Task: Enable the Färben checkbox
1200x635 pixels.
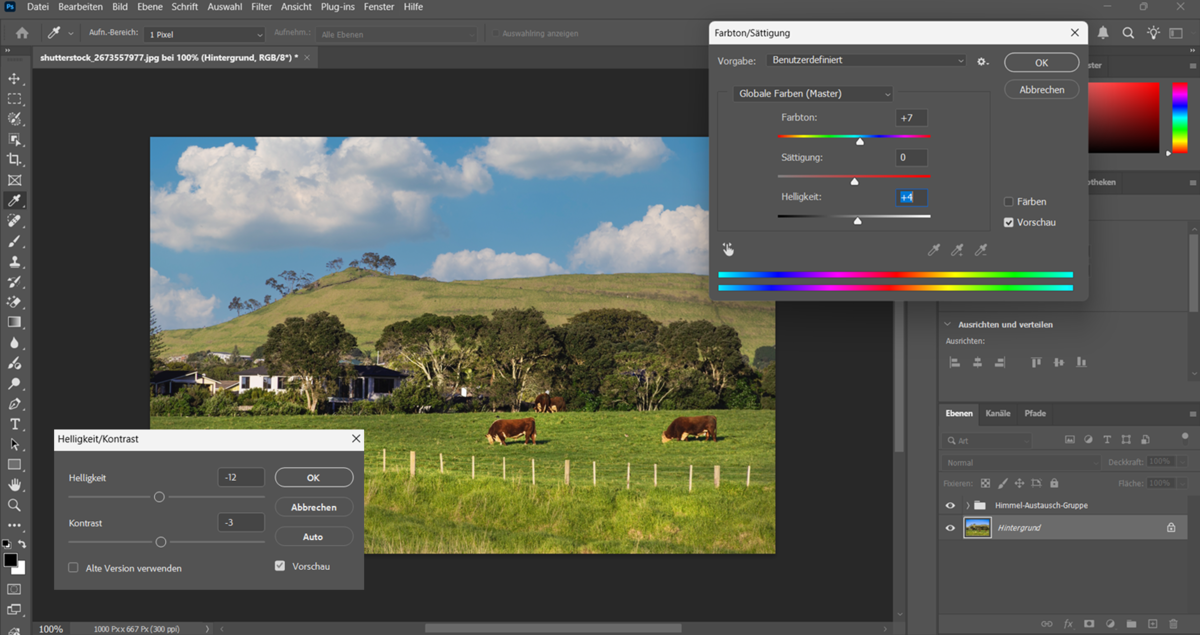Action: tap(1009, 201)
